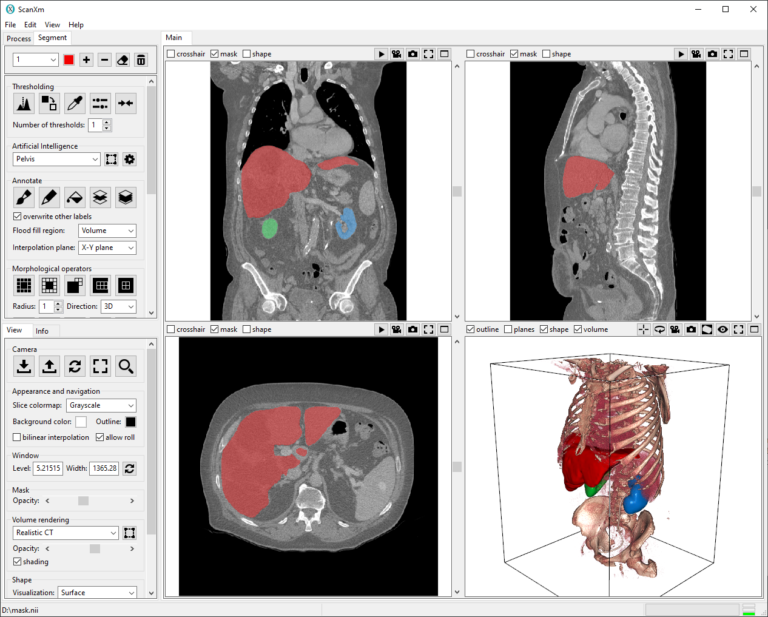The height and width of the screenshot is (617, 768).
Task: Select the eyedropper threshold picker
Action: tap(74, 103)
